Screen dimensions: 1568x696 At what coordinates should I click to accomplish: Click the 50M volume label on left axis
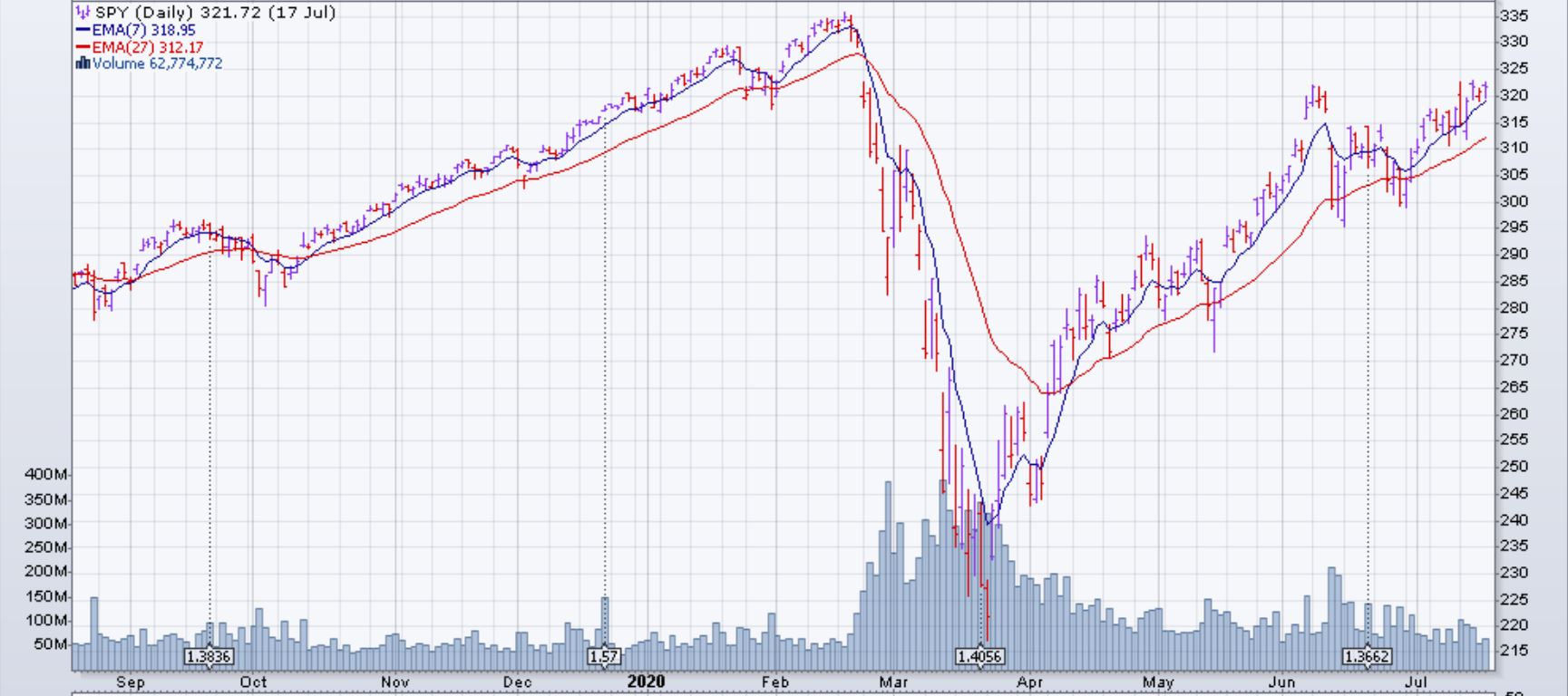[50, 644]
